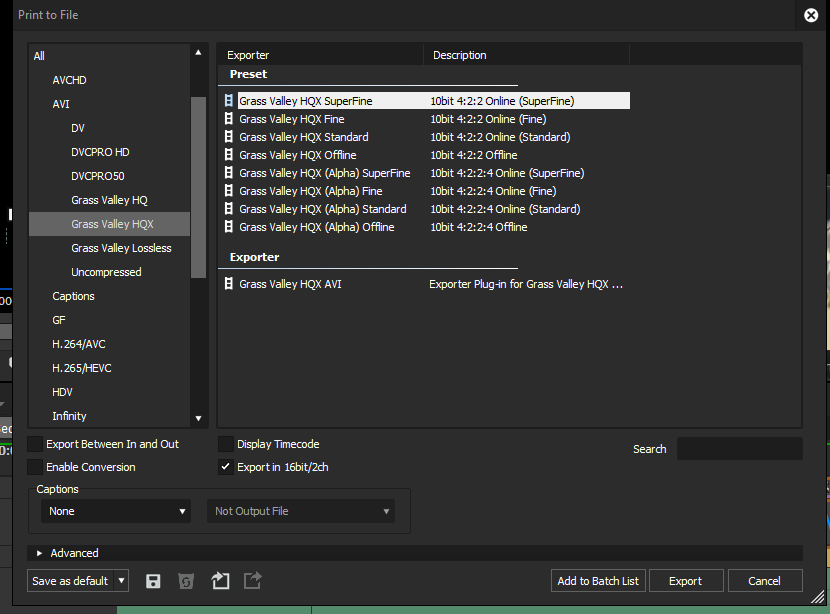830x614 pixels.
Task: Select the HDV category
Action: pos(62,392)
